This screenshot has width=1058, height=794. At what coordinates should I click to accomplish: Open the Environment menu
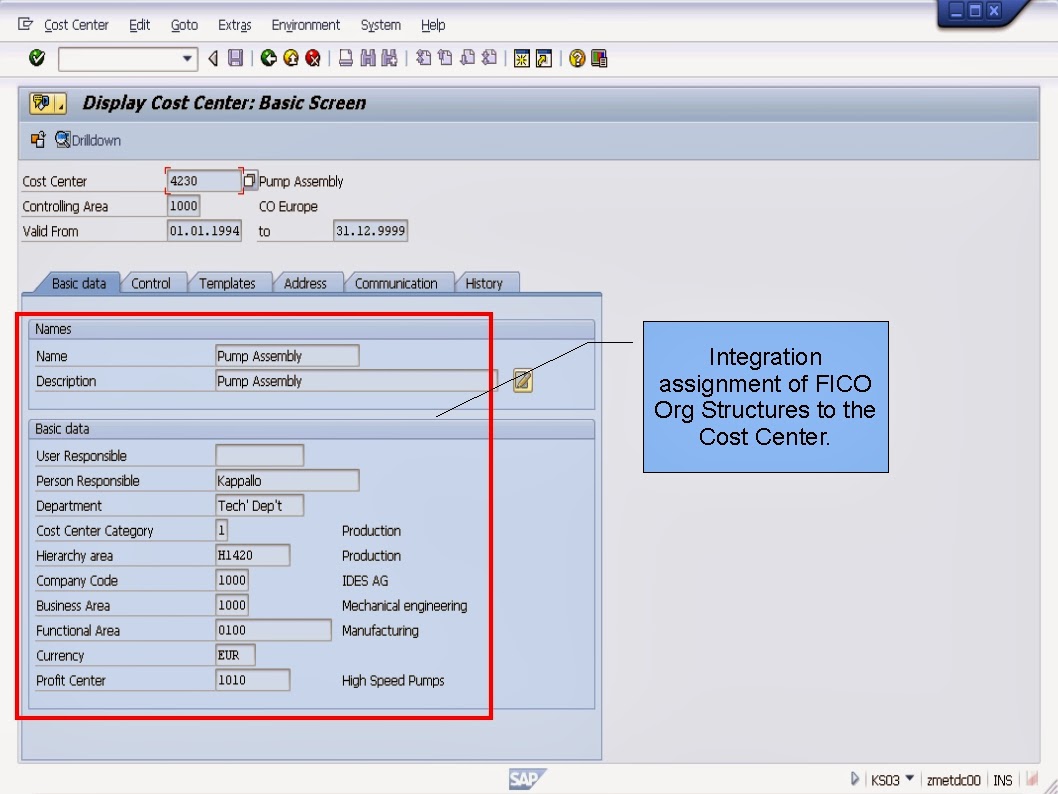[306, 25]
